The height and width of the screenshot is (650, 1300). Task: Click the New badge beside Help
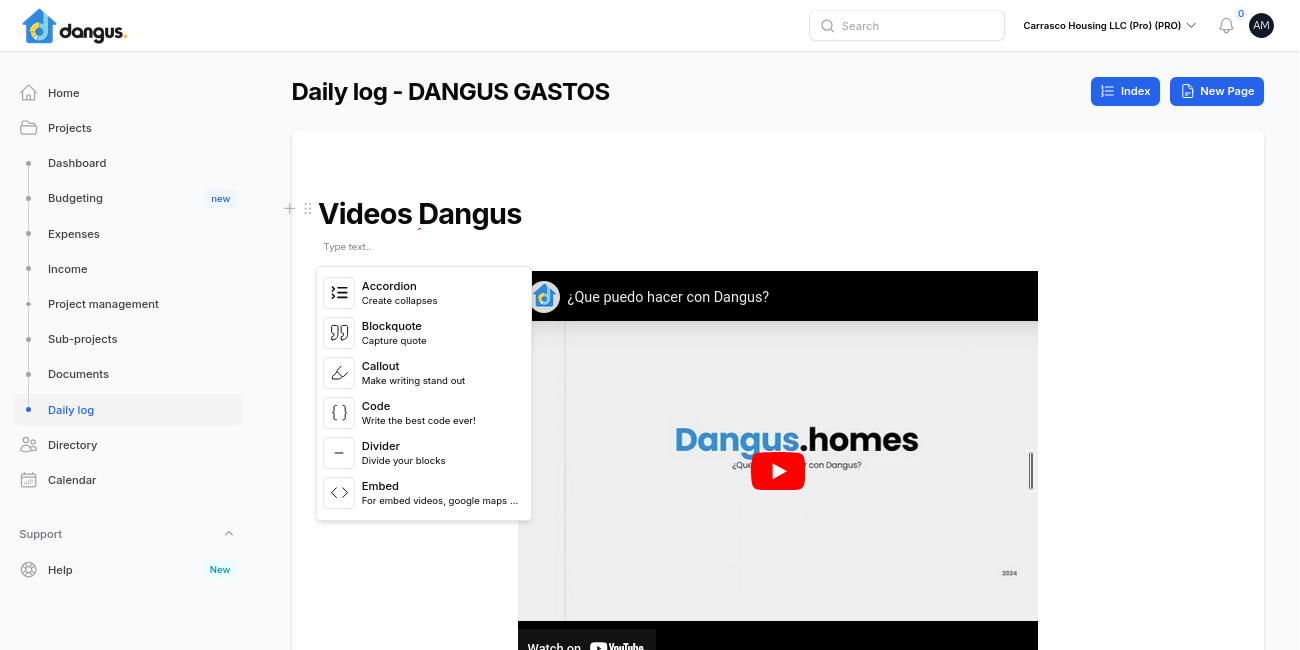(220, 570)
